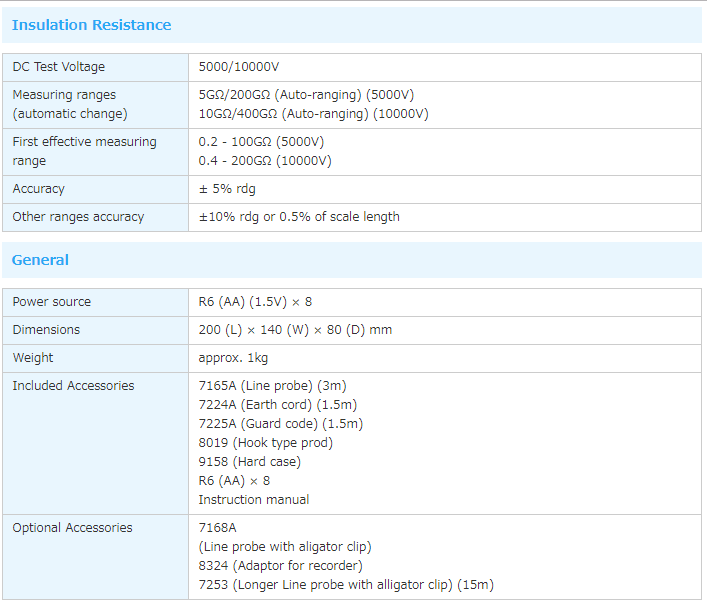Select the Optional Accessories label
Image resolution: width=707 pixels, height=604 pixels.
[72, 528]
